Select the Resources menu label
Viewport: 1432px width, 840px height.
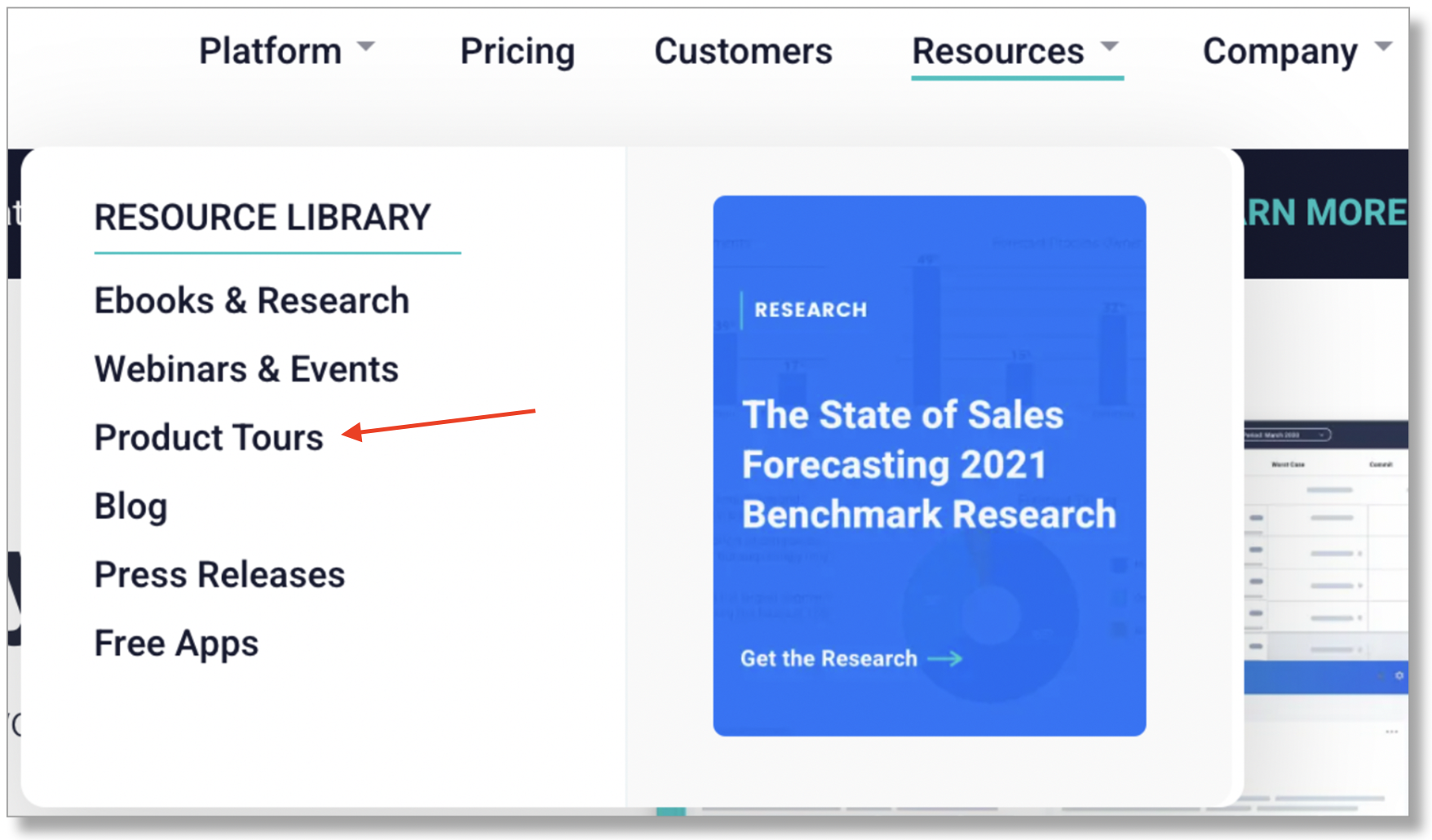click(997, 51)
